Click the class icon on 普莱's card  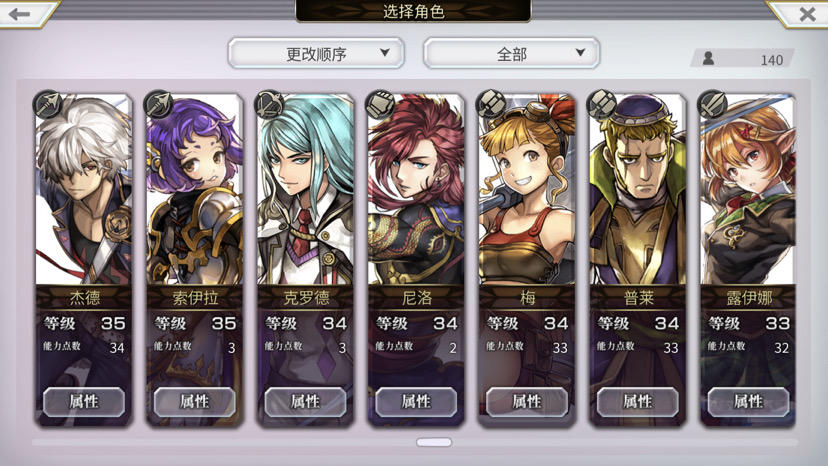pos(602,104)
